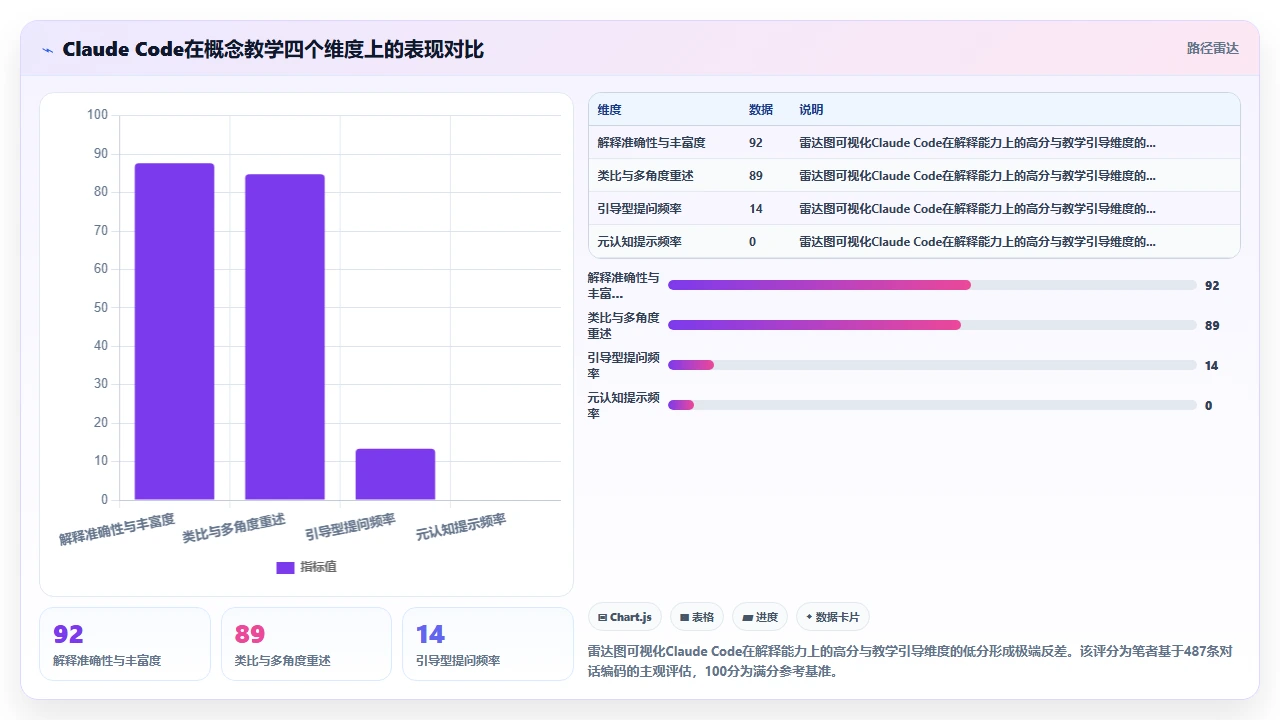The image size is (1280, 720).
Task: Click the 维度 table column header
Action: (609, 110)
